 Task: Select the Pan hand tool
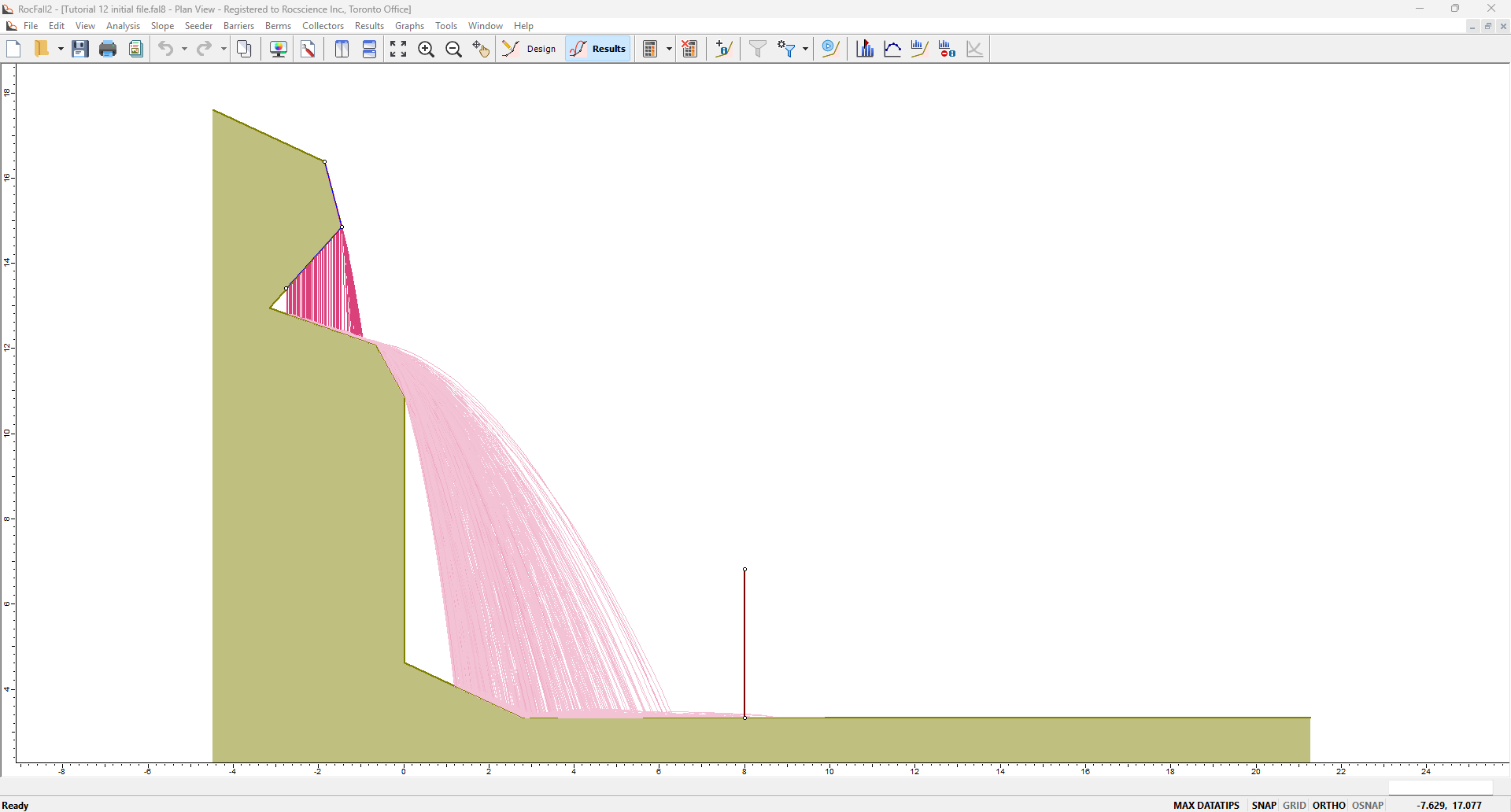(x=480, y=49)
